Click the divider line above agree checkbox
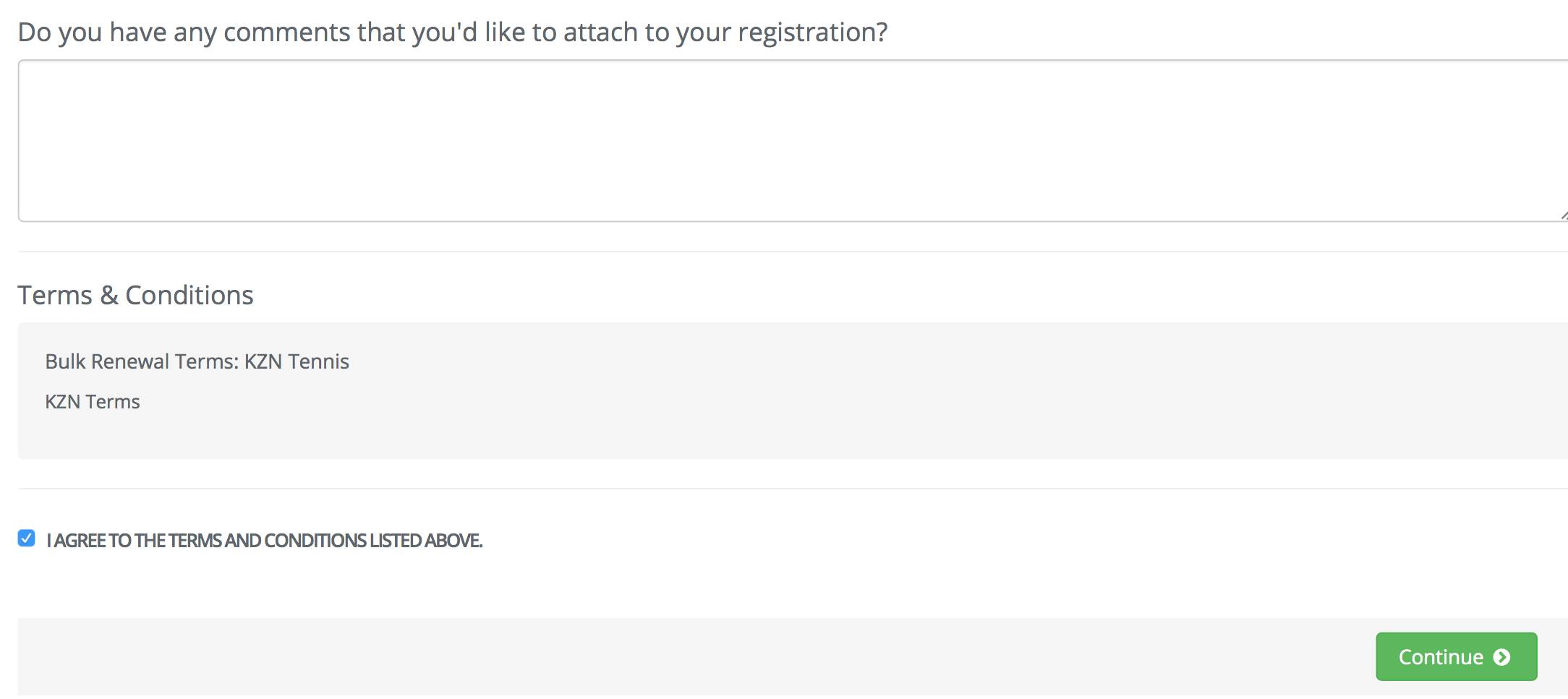The width and height of the screenshot is (1568, 699). [x=793, y=489]
